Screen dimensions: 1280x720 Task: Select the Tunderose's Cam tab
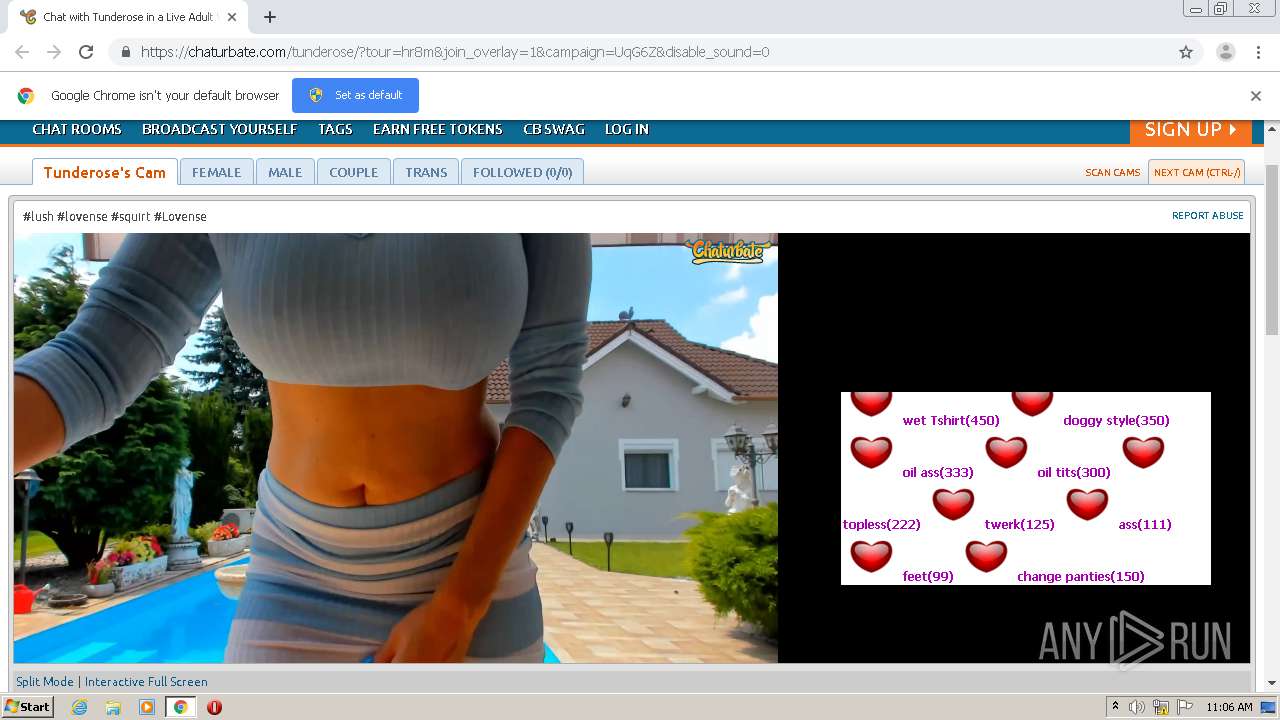tap(105, 172)
